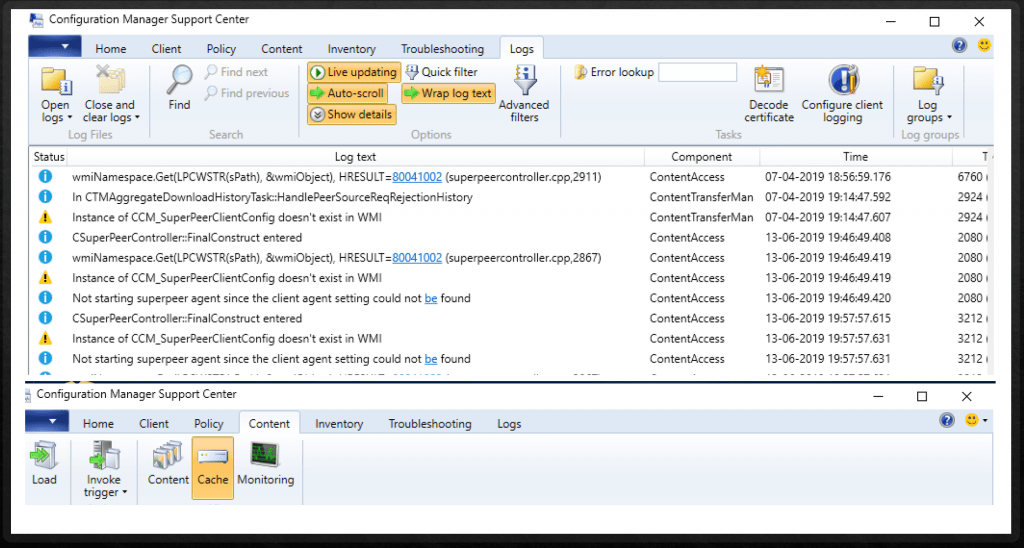
Task: Toggle Live updating option
Action: click(353, 72)
